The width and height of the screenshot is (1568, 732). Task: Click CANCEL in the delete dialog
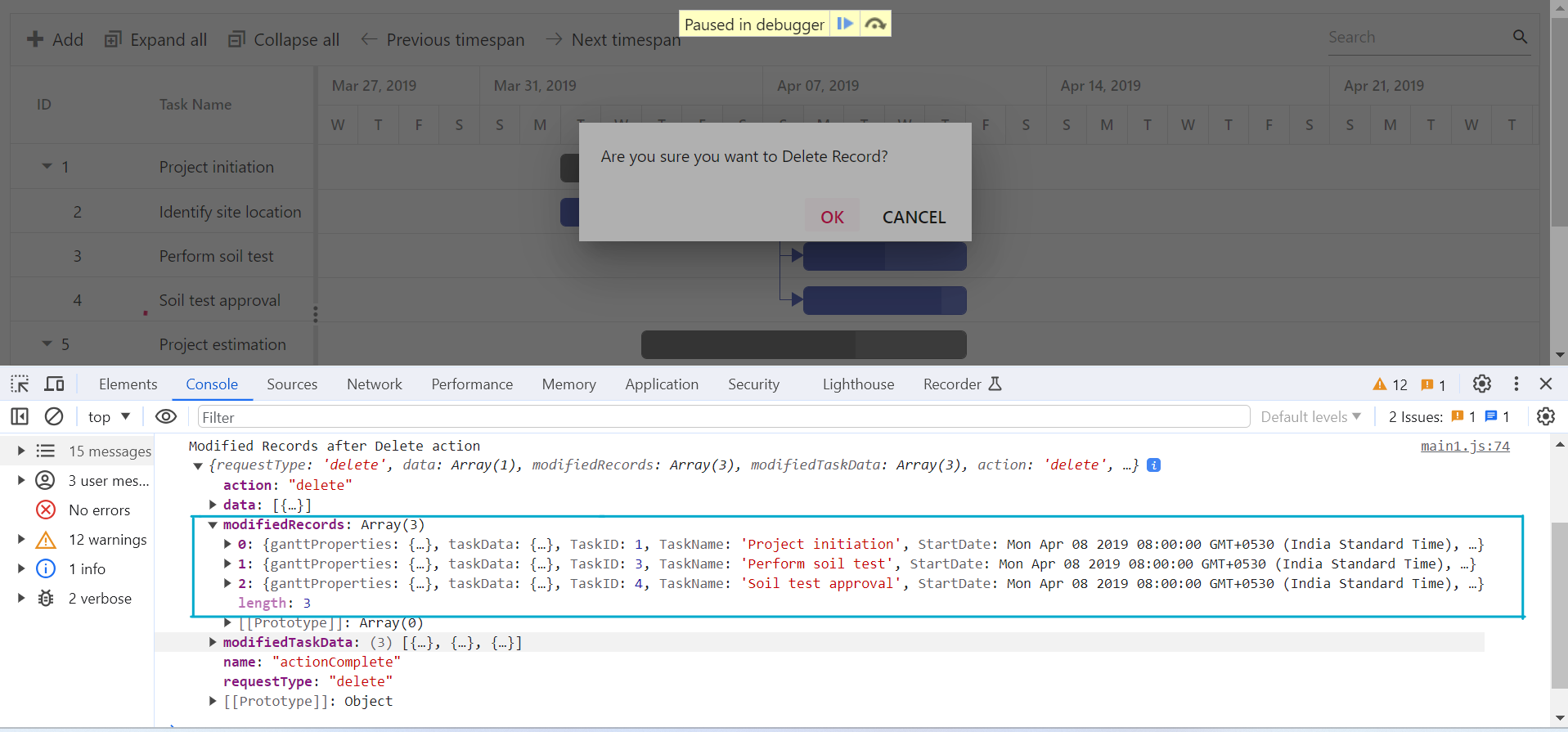[x=914, y=217]
